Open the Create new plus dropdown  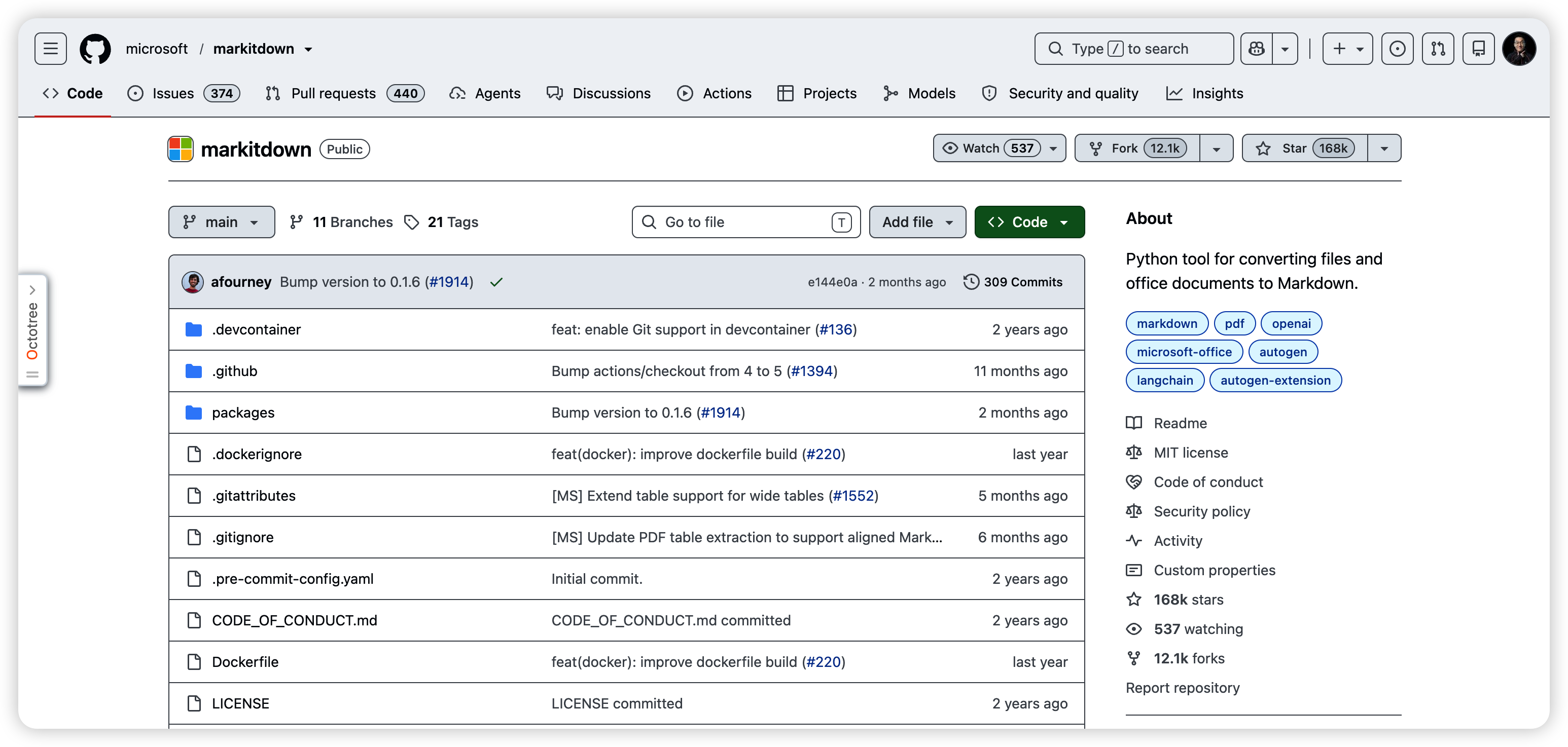coord(1347,49)
